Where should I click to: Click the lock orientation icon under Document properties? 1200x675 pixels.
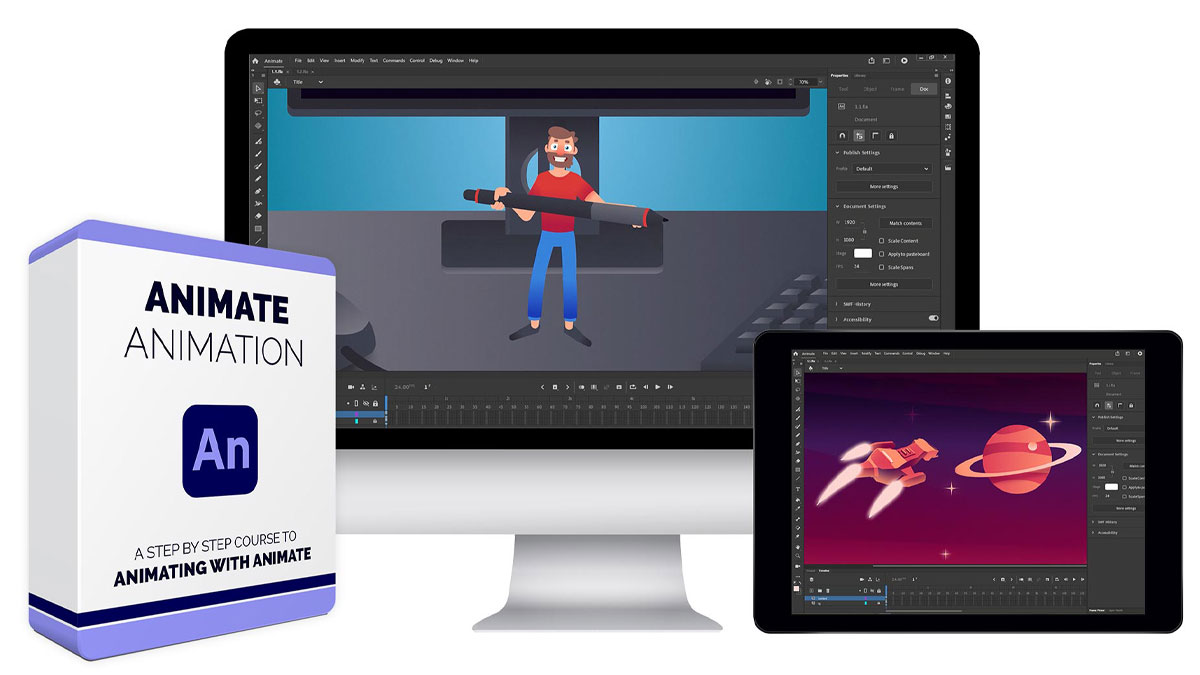pos(891,135)
